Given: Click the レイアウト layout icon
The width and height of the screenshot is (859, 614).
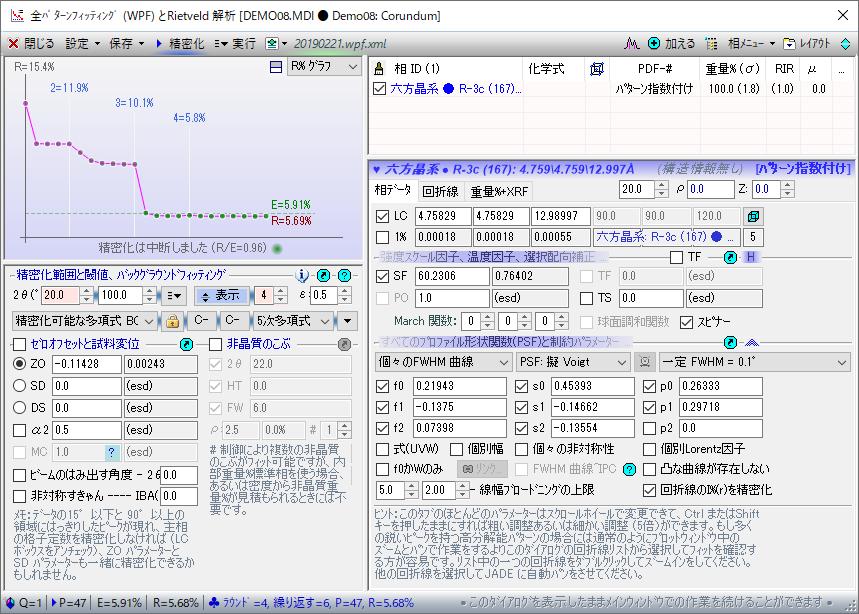Looking at the screenshot, I should click(789, 44).
